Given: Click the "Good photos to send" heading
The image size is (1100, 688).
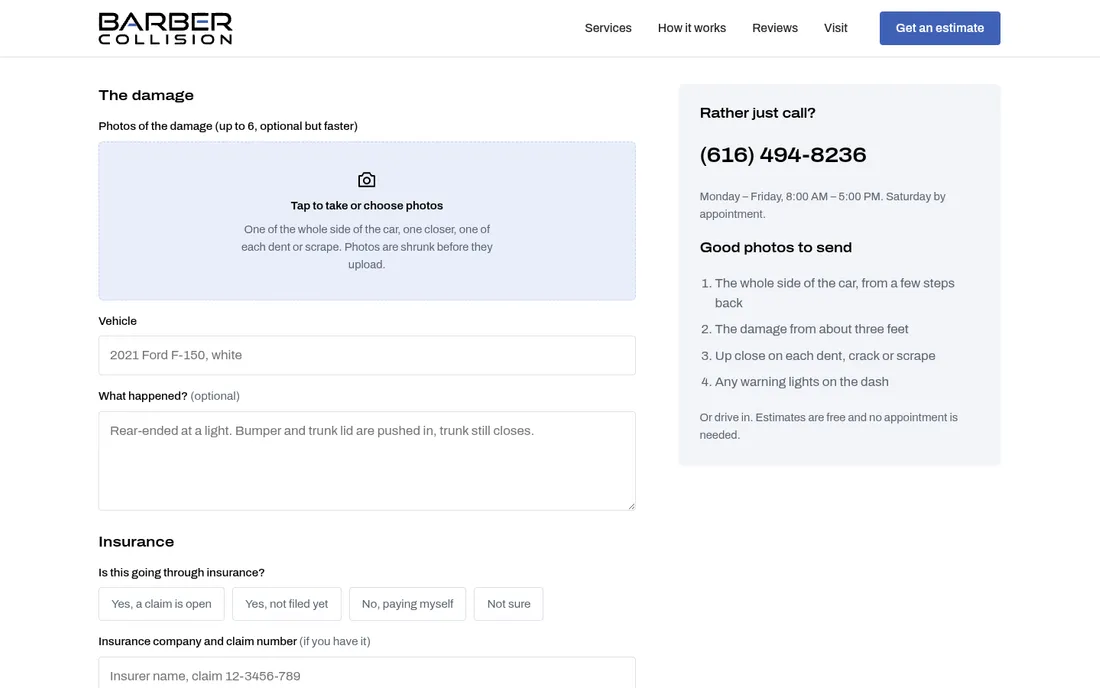Looking at the screenshot, I should [x=775, y=248].
